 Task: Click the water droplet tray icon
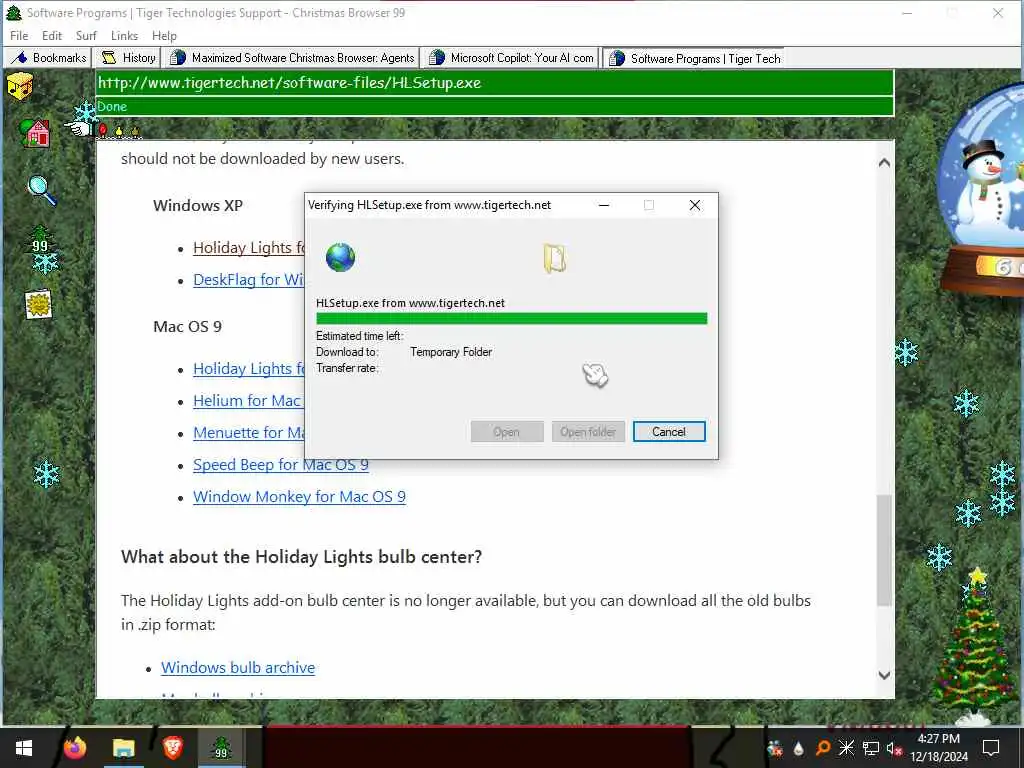click(x=799, y=748)
